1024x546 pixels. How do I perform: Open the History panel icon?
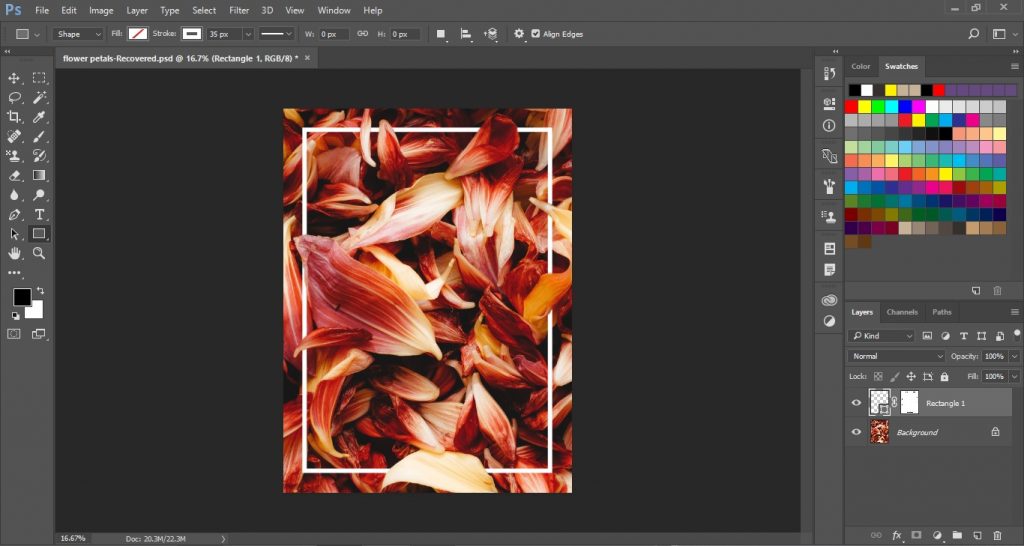(829, 74)
